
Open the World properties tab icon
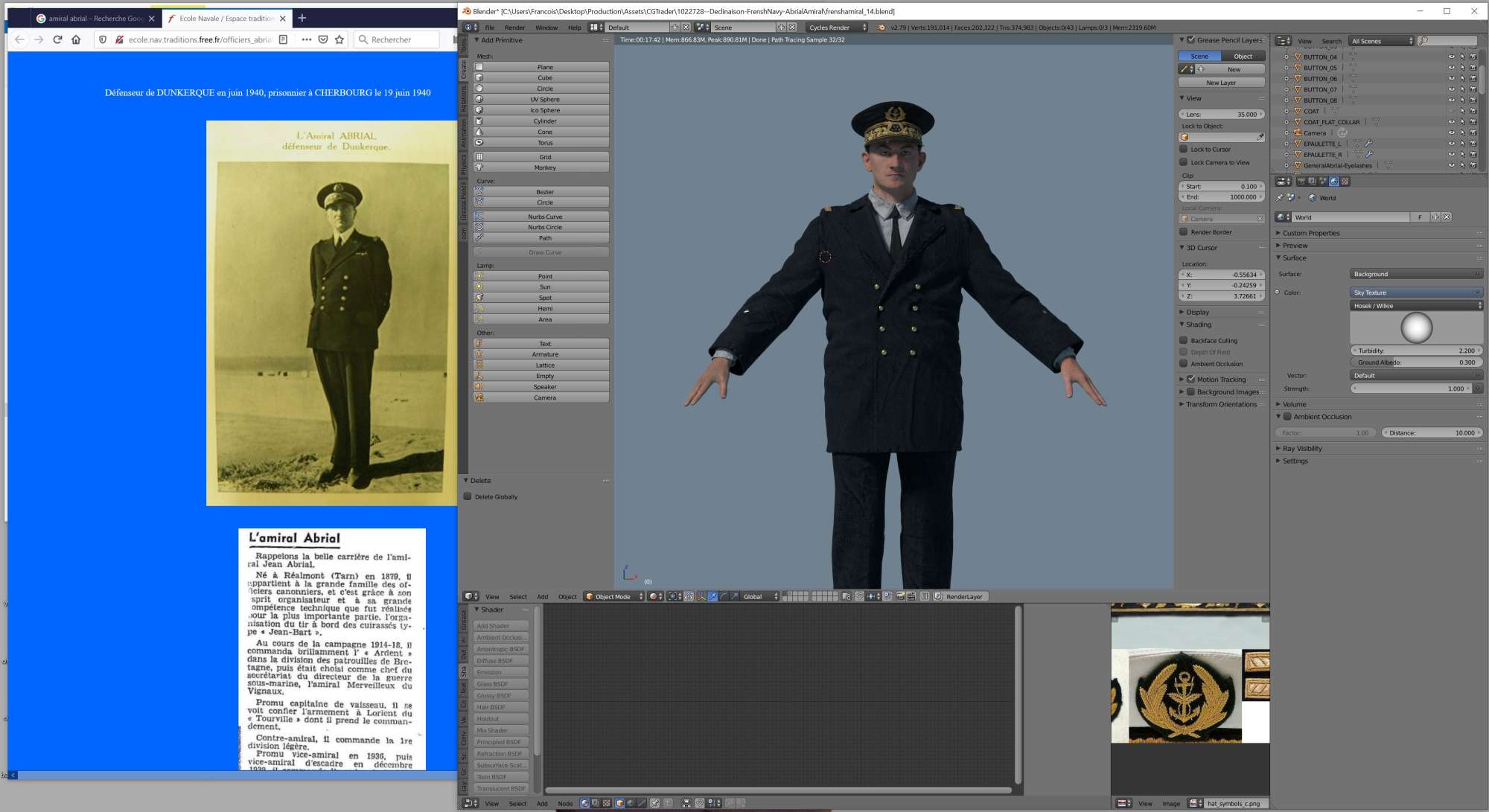1334,182
